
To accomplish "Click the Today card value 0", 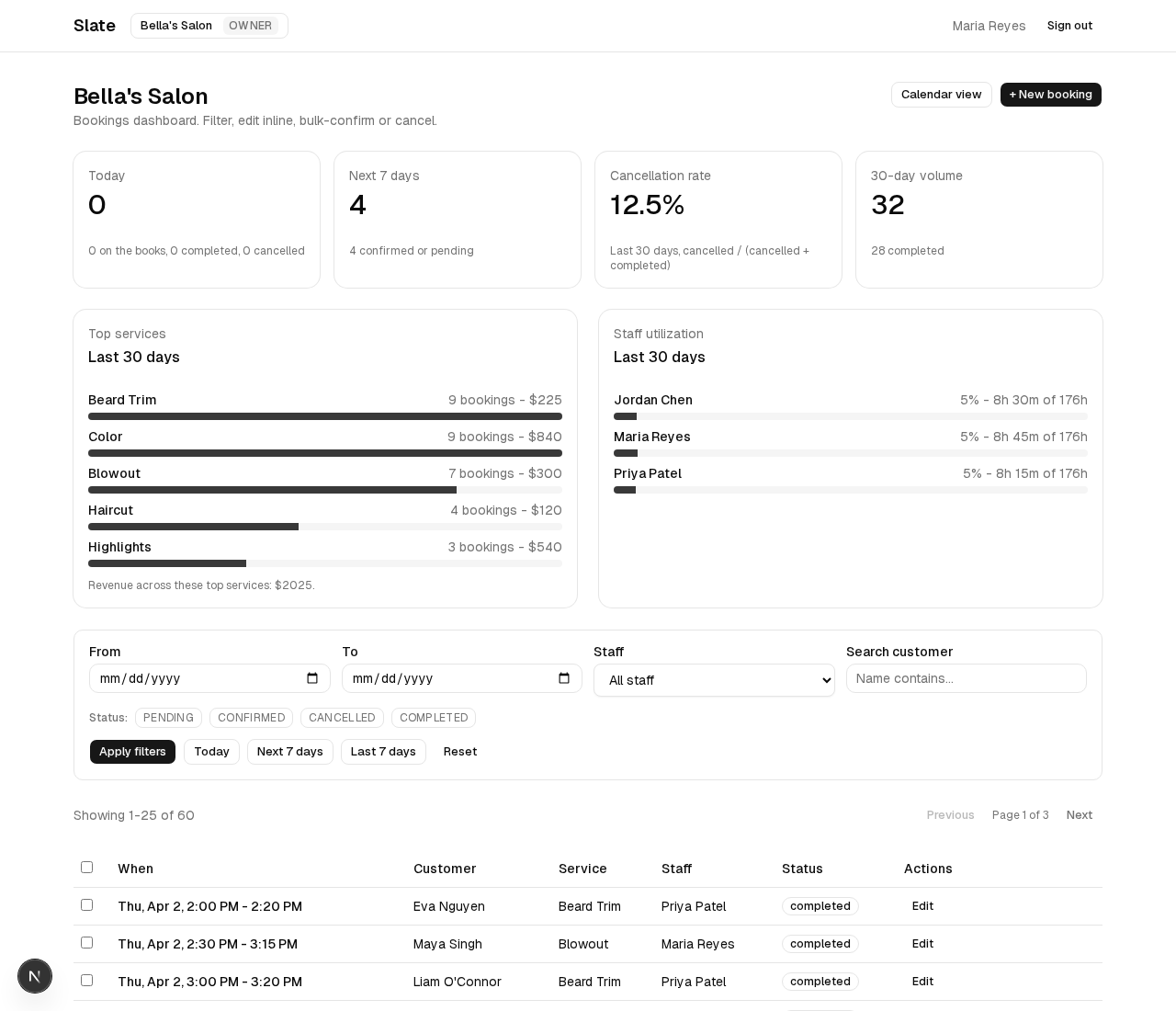I will [96, 205].
